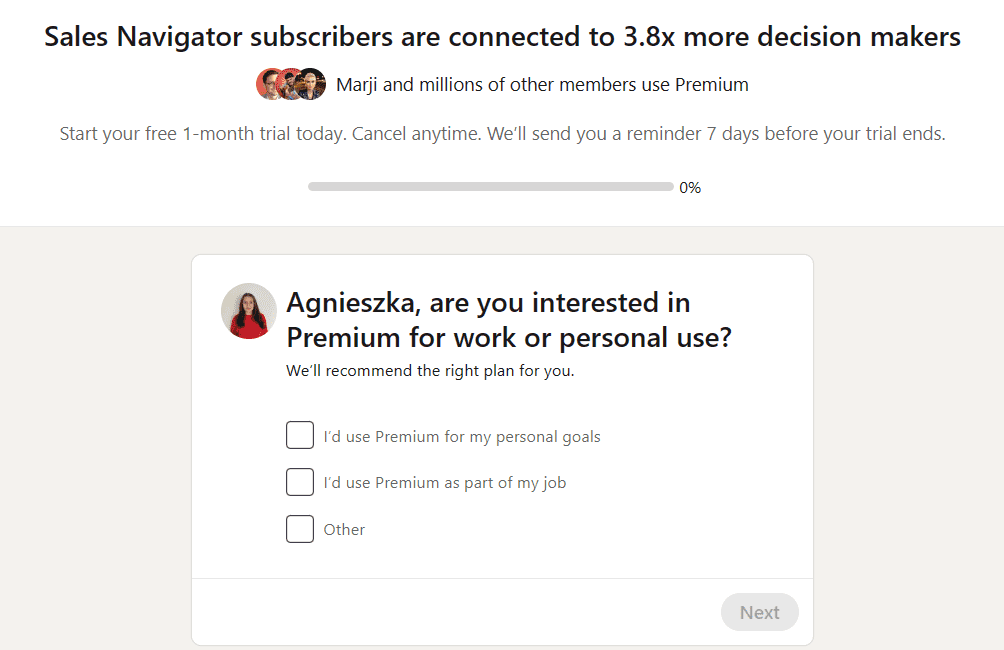Screen dimensions: 1004x650
Task: Click the rightmost member avatar with dark background
Action: [x=313, y=84]
